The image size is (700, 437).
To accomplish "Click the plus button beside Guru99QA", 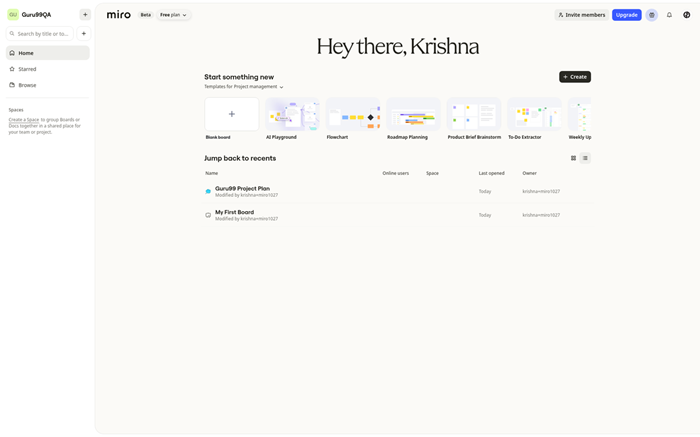I will (85, 15).
